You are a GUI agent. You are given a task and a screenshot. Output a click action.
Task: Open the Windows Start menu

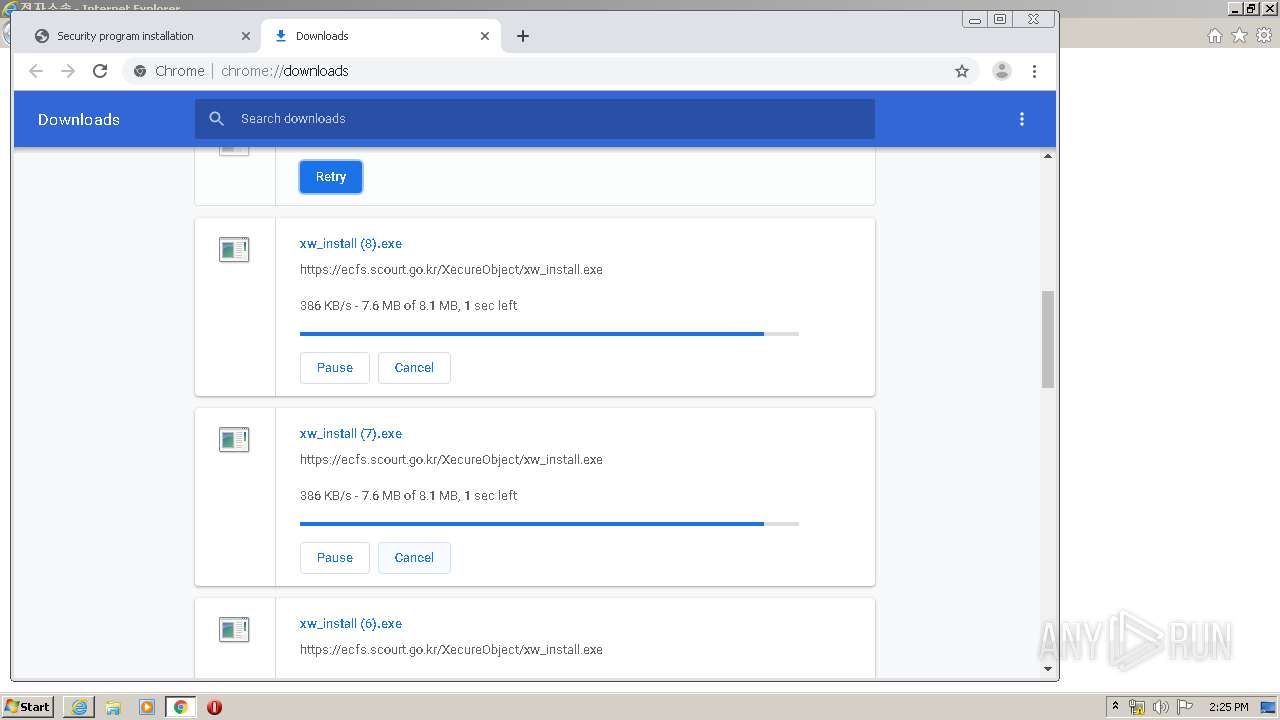pyautogui.click(x=28, y=707)
